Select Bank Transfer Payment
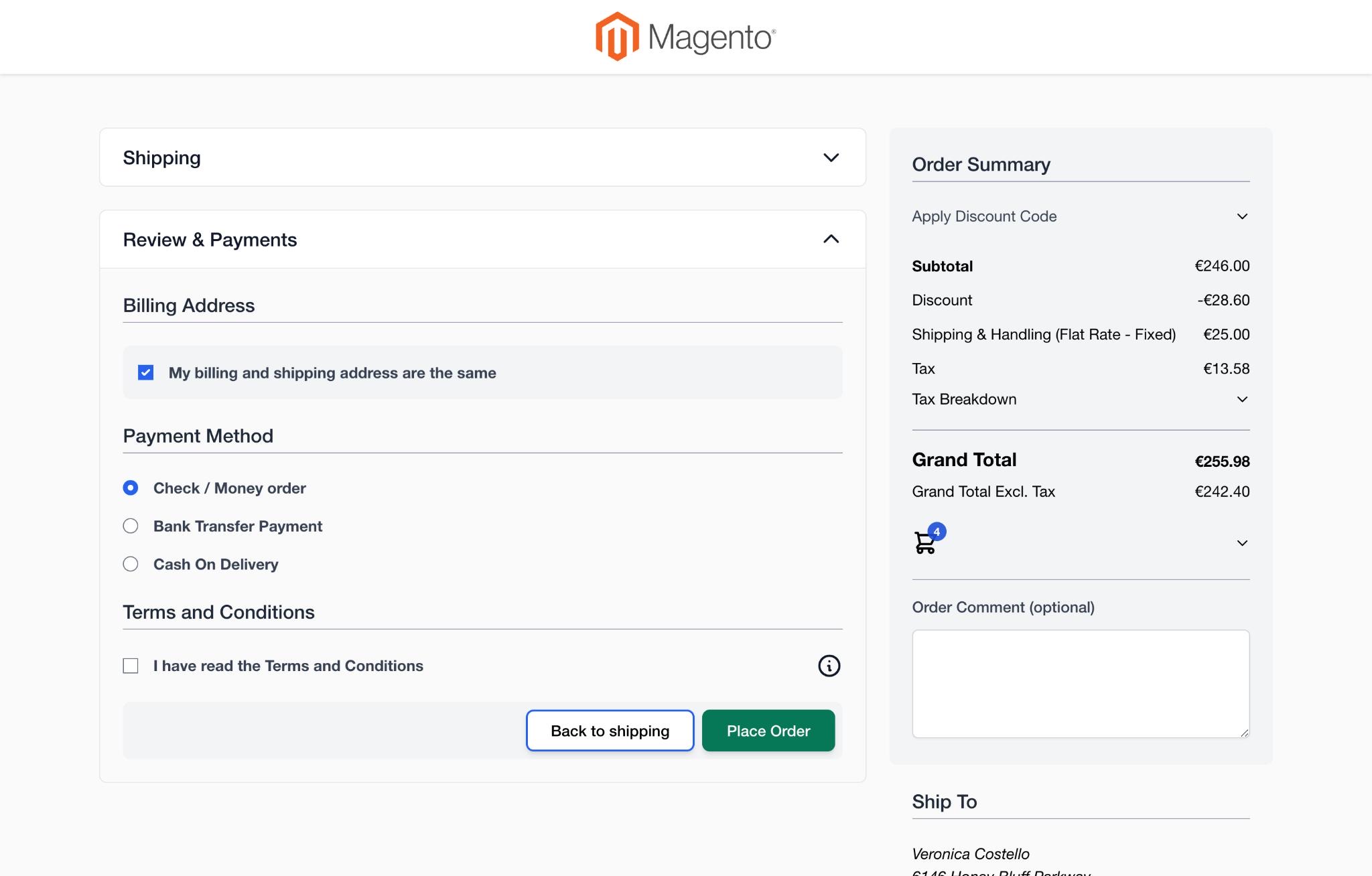The image size is (1372, 876). pos(130,526)
